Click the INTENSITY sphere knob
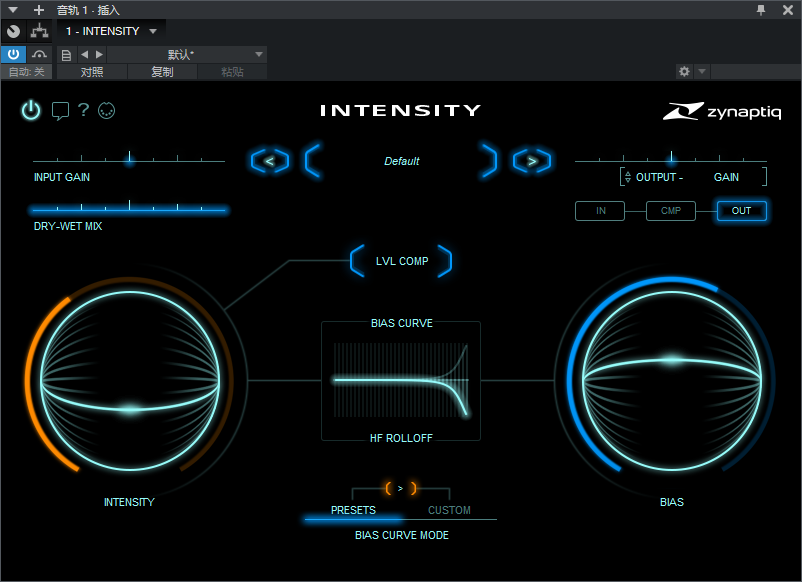The image size is (802, 582). pyautogui.click(x=130, y=381)
